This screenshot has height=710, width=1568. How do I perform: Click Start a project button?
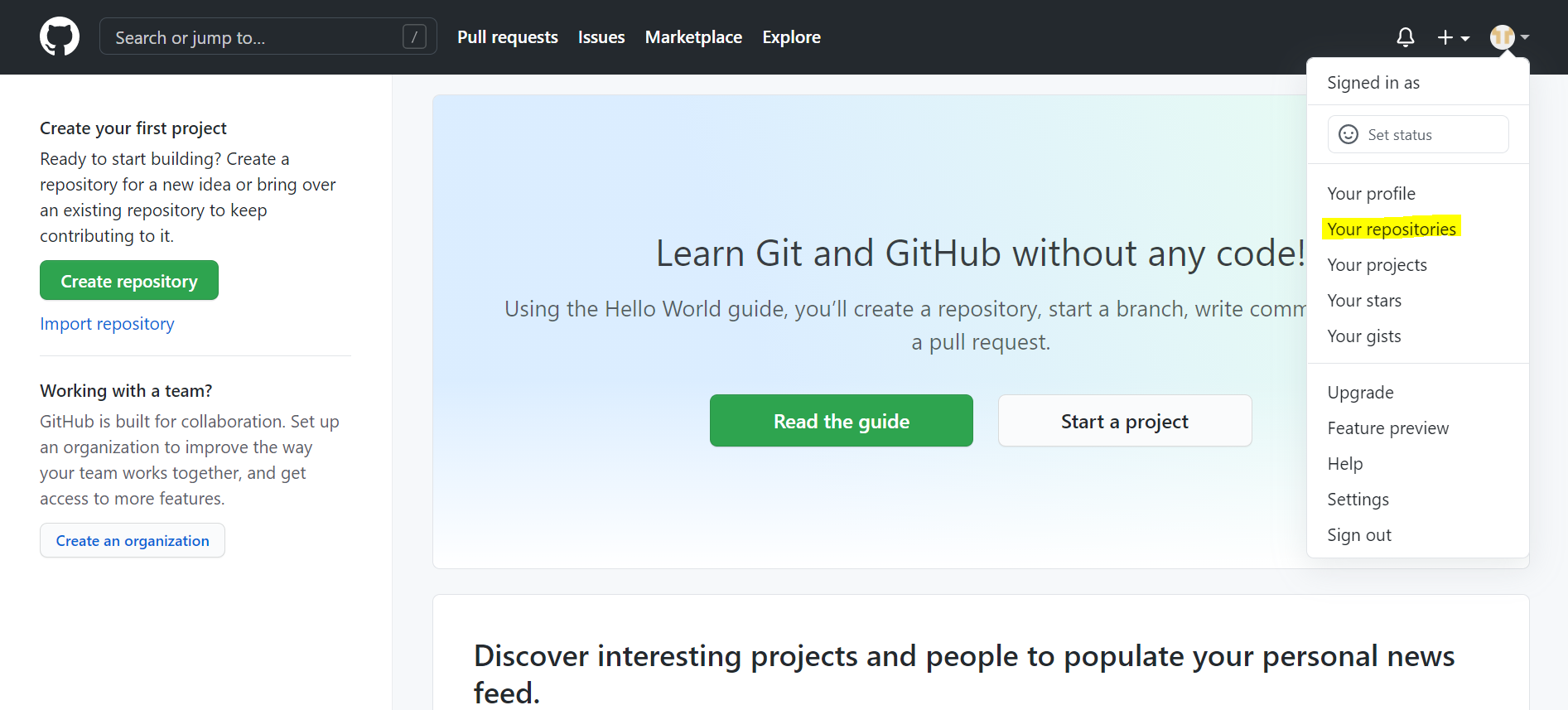[x=1125, y=421]
